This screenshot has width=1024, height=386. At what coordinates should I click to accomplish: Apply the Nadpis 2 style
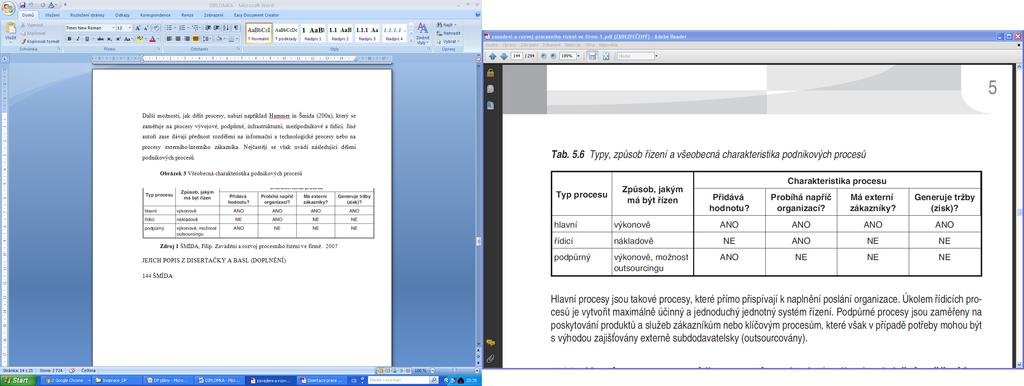pos(340,33)
